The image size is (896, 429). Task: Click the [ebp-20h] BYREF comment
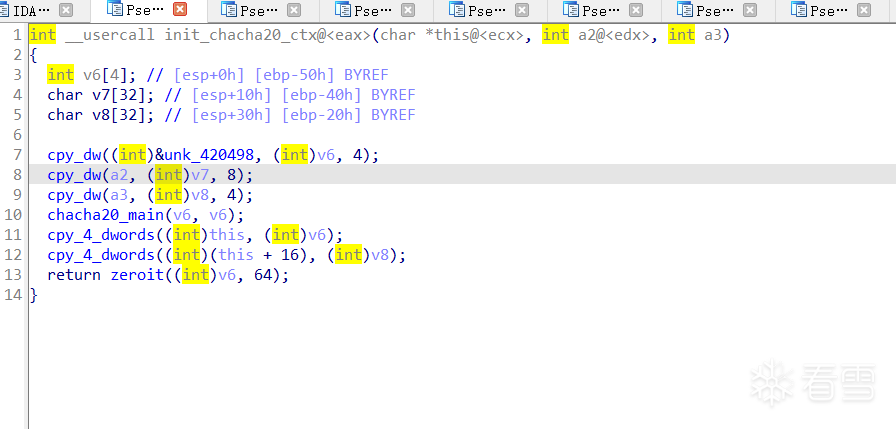pyautogui.click(x=349, y=115)
